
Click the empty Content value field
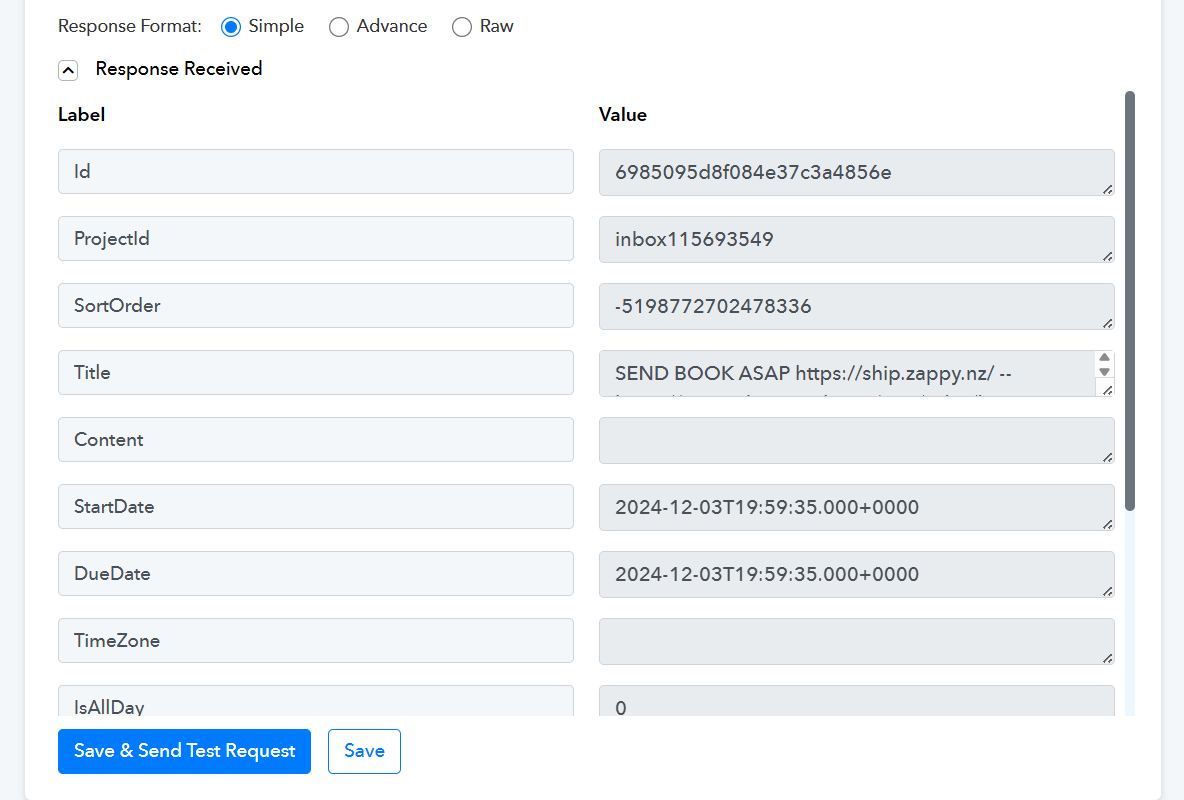pyautogui.click(x=855, y=440)
